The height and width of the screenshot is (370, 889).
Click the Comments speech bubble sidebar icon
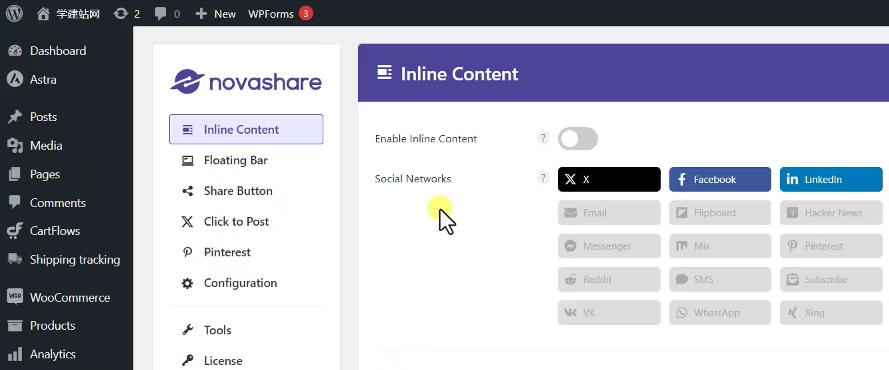[15, 202]
